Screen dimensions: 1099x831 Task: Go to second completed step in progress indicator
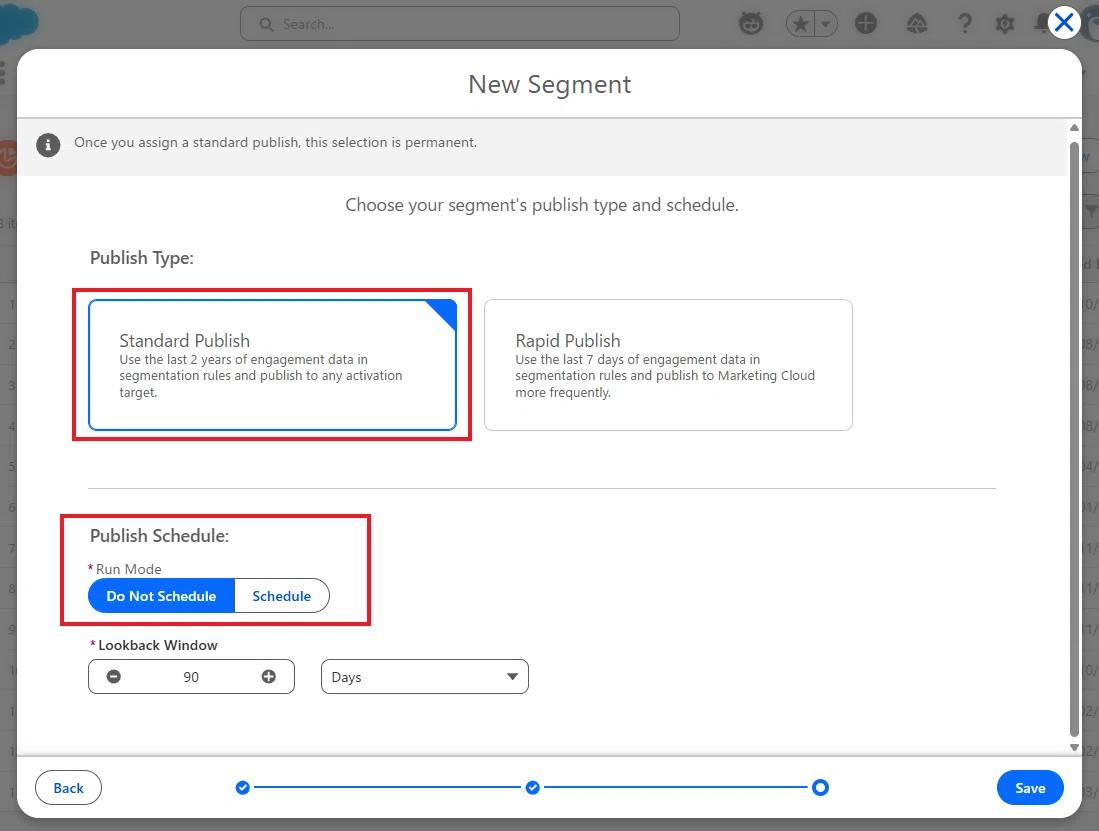pos(533,788)
